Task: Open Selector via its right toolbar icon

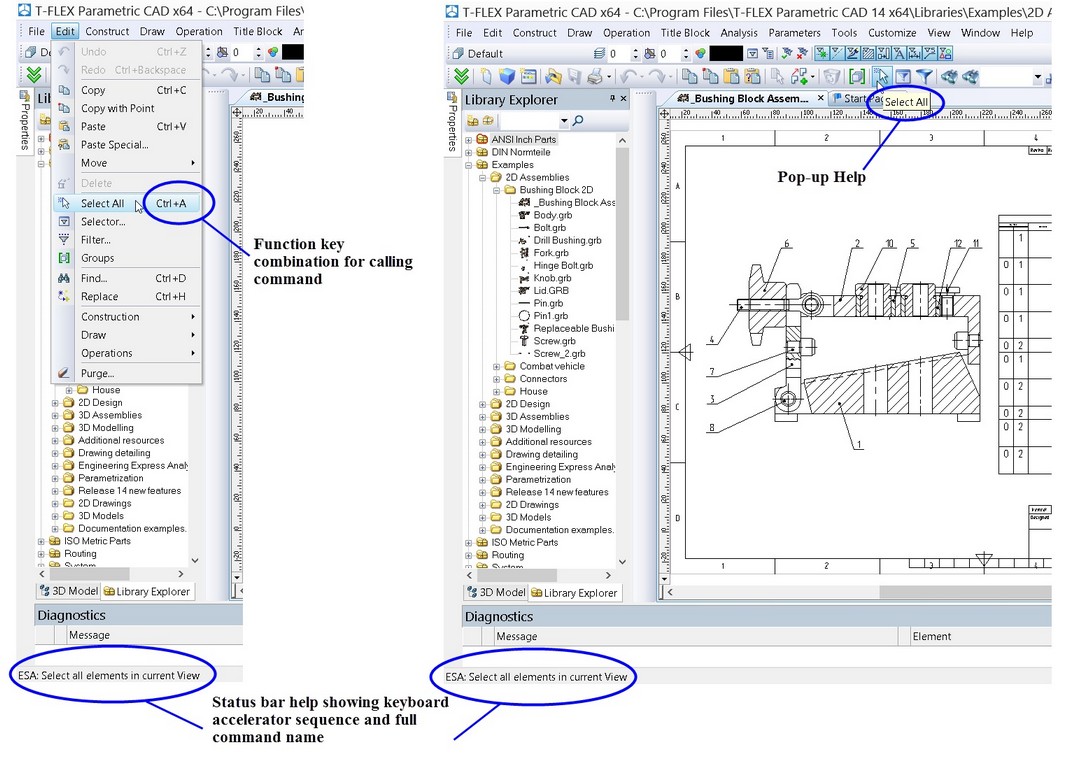Action: 903,76
